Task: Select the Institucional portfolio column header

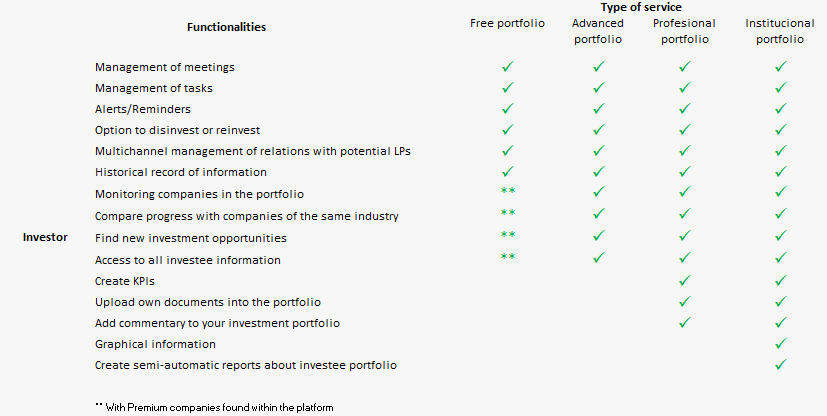Action: (x=780, y=31)
